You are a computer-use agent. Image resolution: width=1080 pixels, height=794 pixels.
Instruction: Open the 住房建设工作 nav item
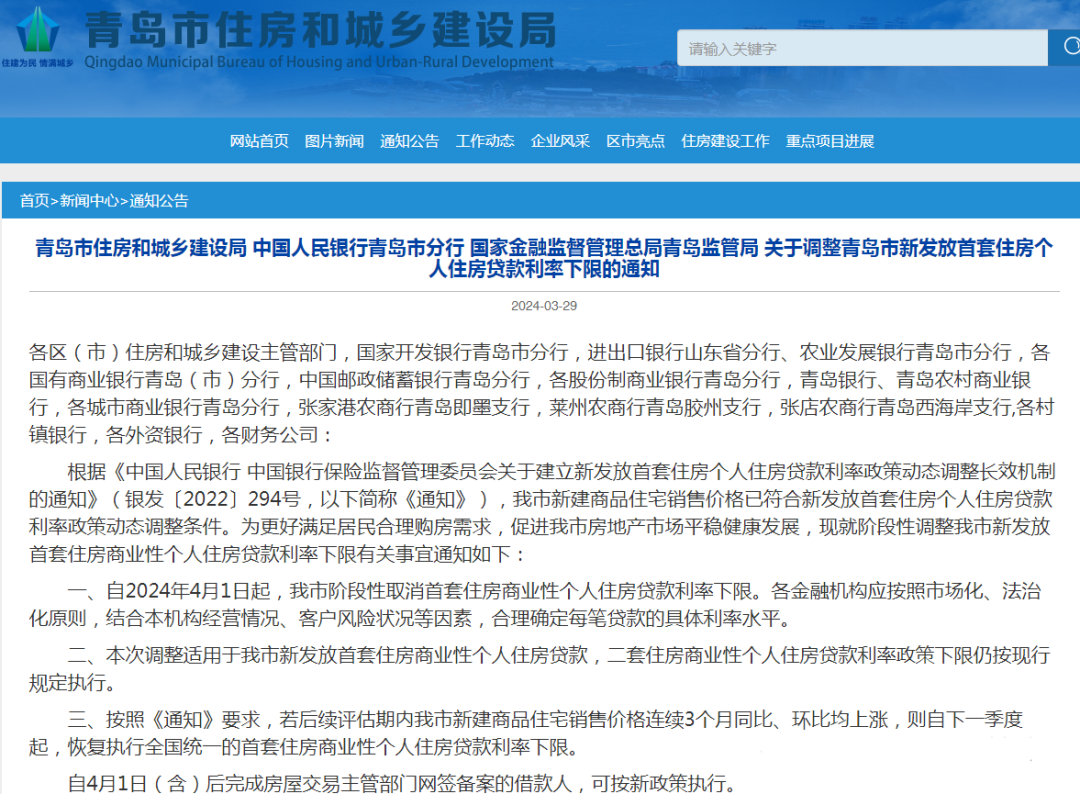click(725, 141)
